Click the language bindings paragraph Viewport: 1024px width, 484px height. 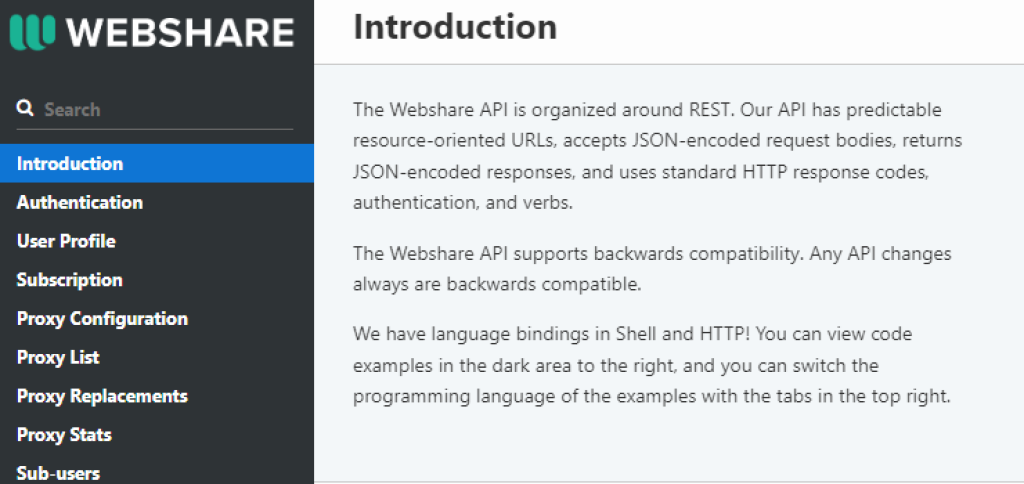click(x=650, y=364)
